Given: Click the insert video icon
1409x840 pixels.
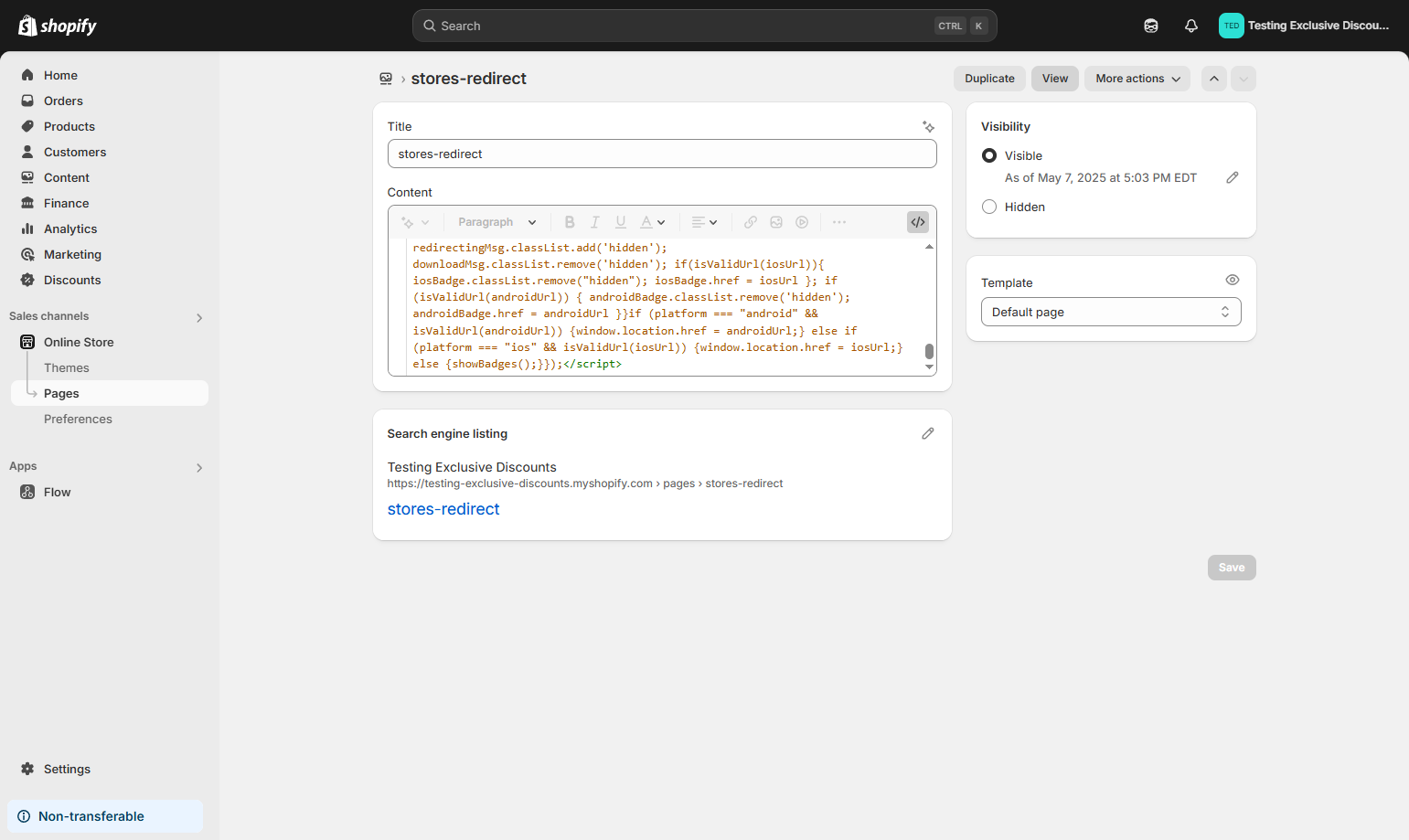Looking at the screenshot, I should tap(802, 222).
